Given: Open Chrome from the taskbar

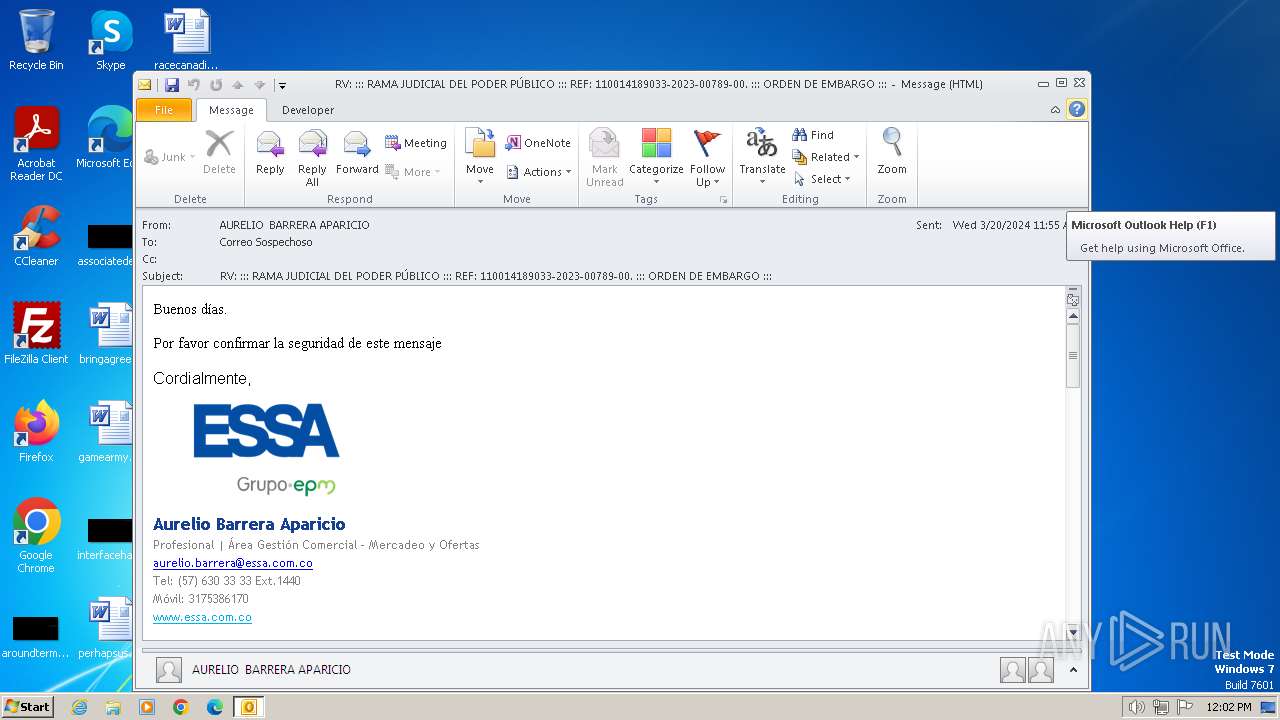Looking at the screenshot, I should 181,707.
